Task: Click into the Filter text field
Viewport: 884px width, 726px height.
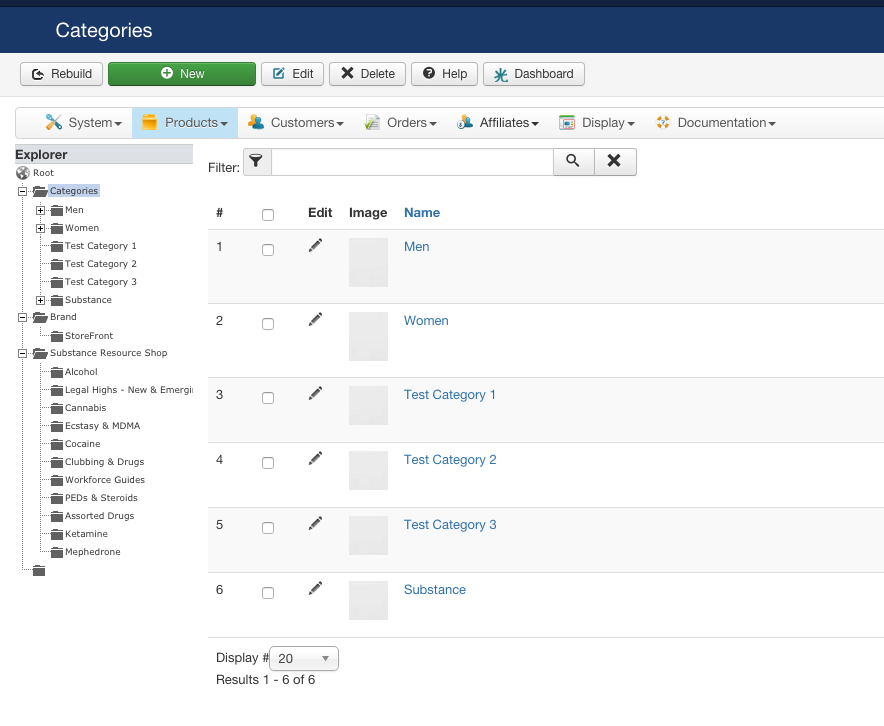Action: click(412, 162)
